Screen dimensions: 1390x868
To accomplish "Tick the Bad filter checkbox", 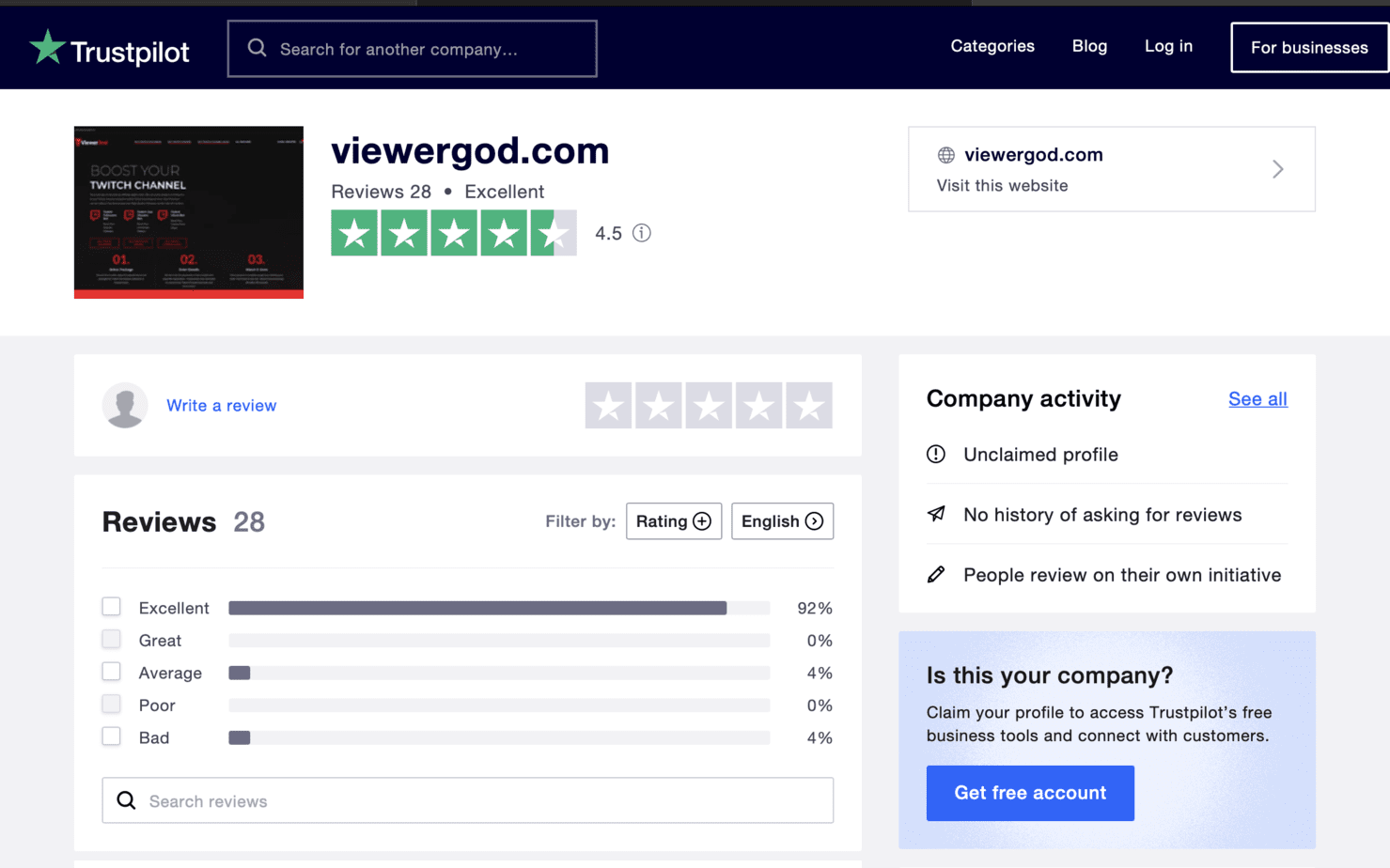I will pyautogui.click(x=111, y=736).
